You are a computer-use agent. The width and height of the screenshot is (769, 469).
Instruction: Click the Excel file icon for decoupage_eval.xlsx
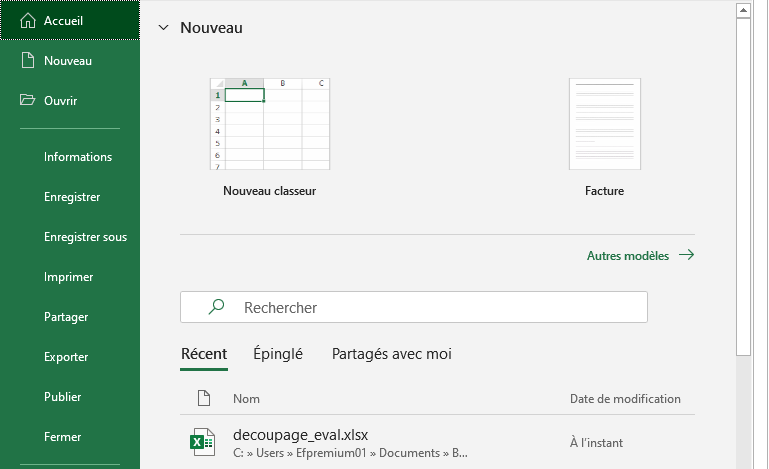(203, 442)
